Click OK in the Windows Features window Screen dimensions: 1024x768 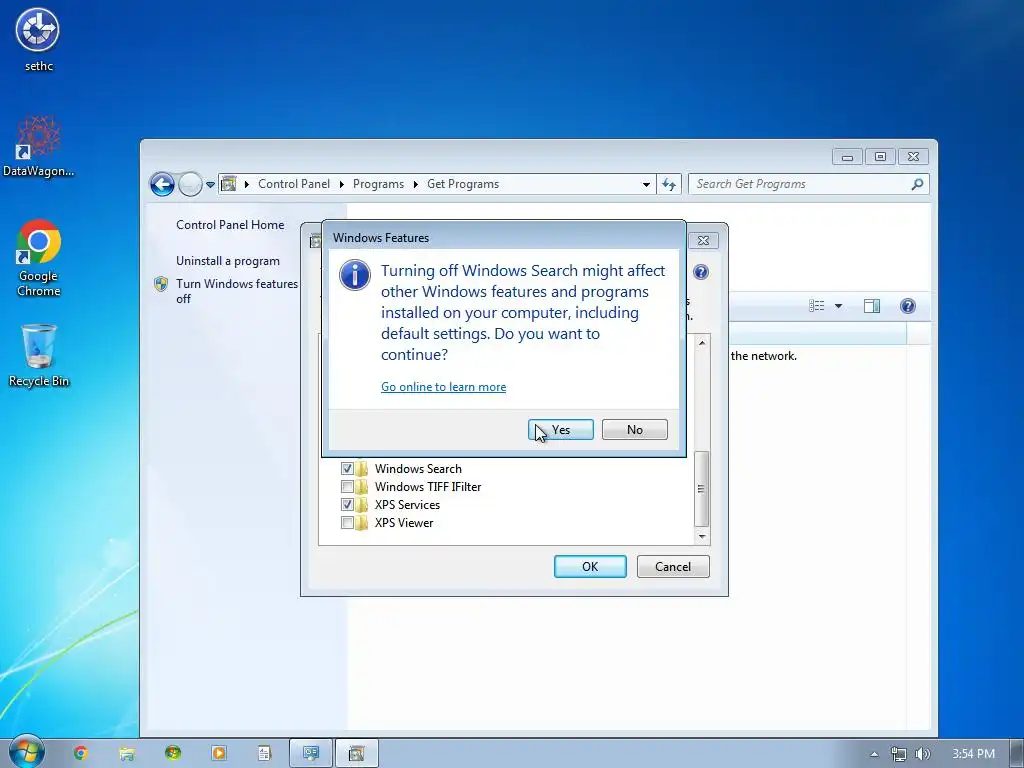590,566
